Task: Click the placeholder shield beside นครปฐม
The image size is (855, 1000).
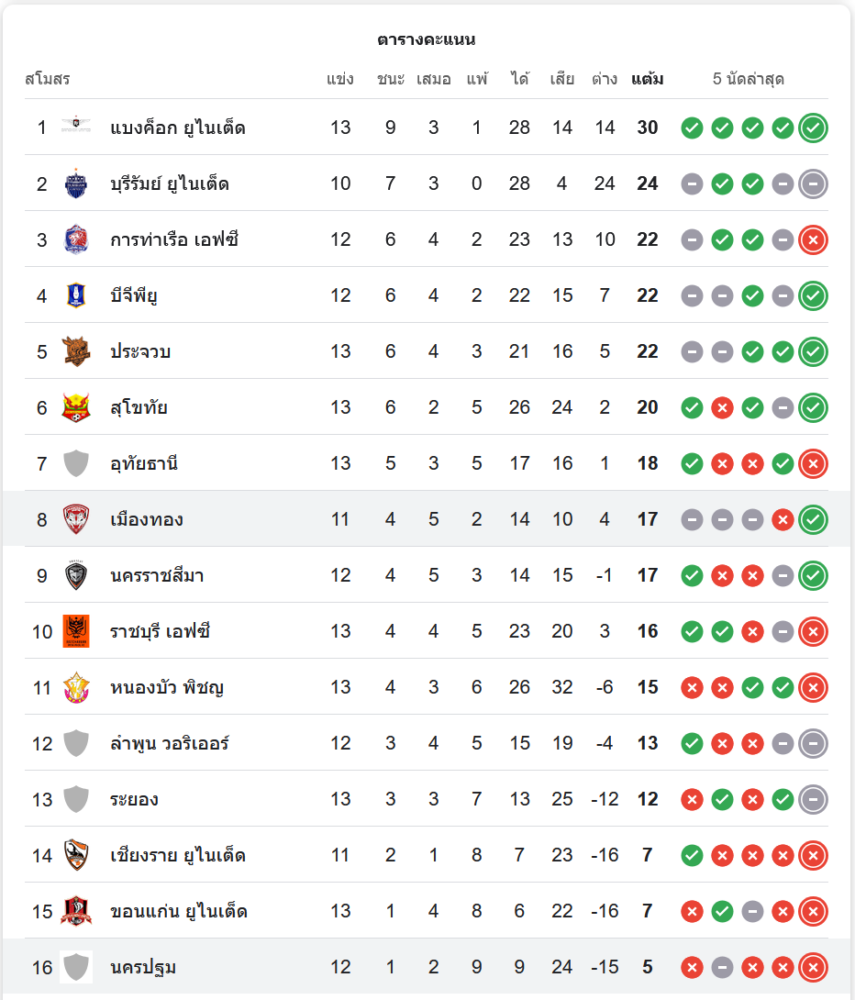Action: [x=76, y=967]
